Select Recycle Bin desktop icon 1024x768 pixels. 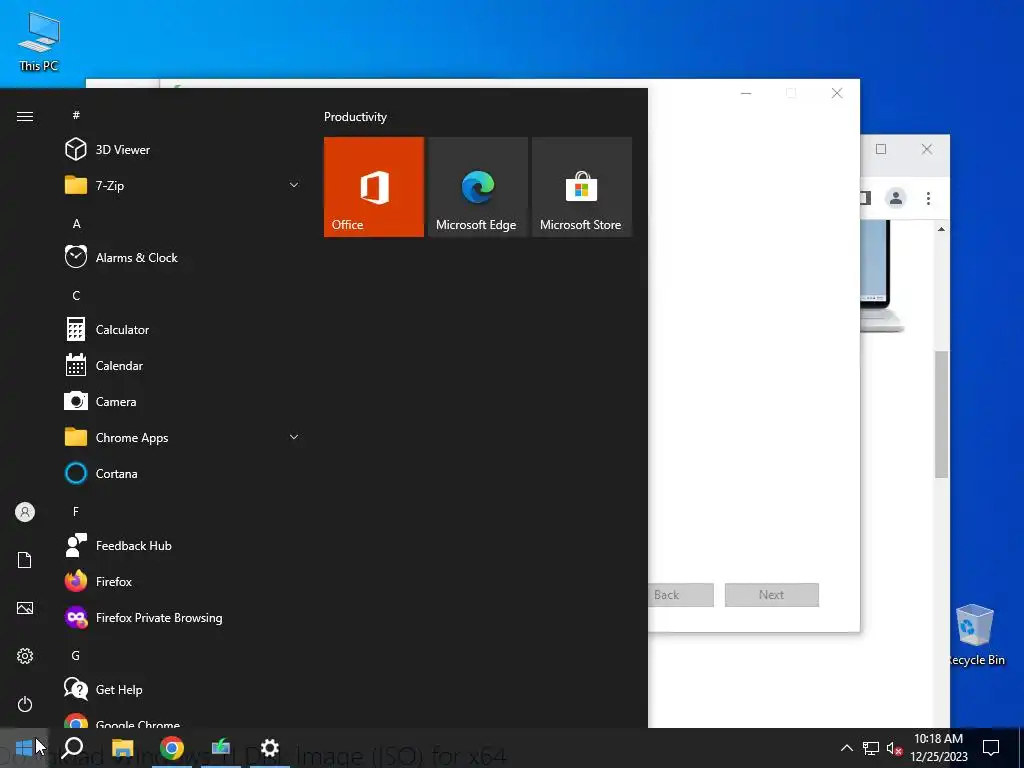(975, 634)
